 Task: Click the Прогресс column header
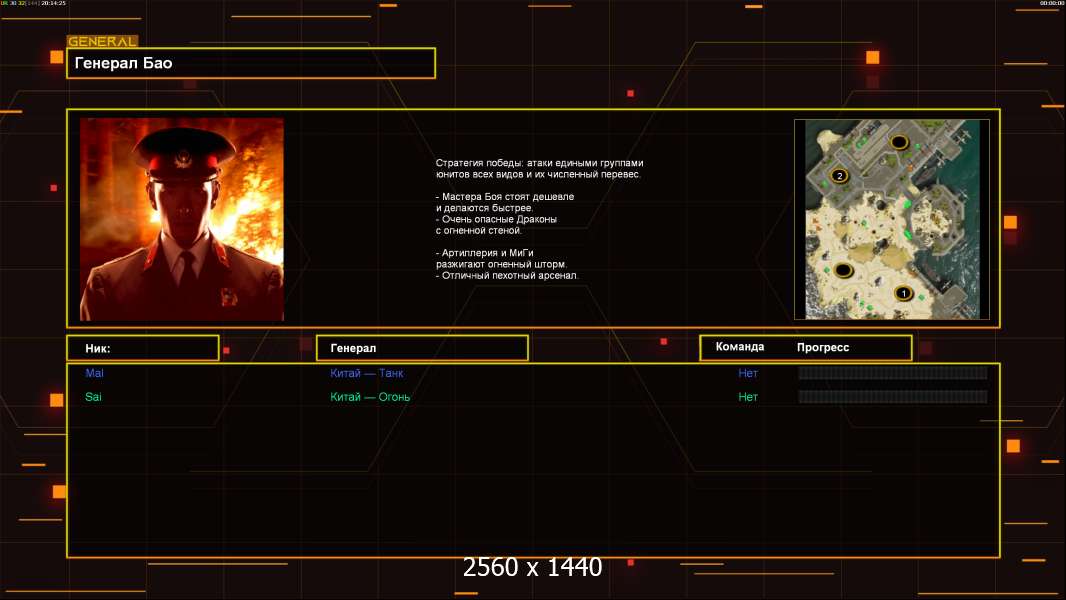(x=823, y=347)
